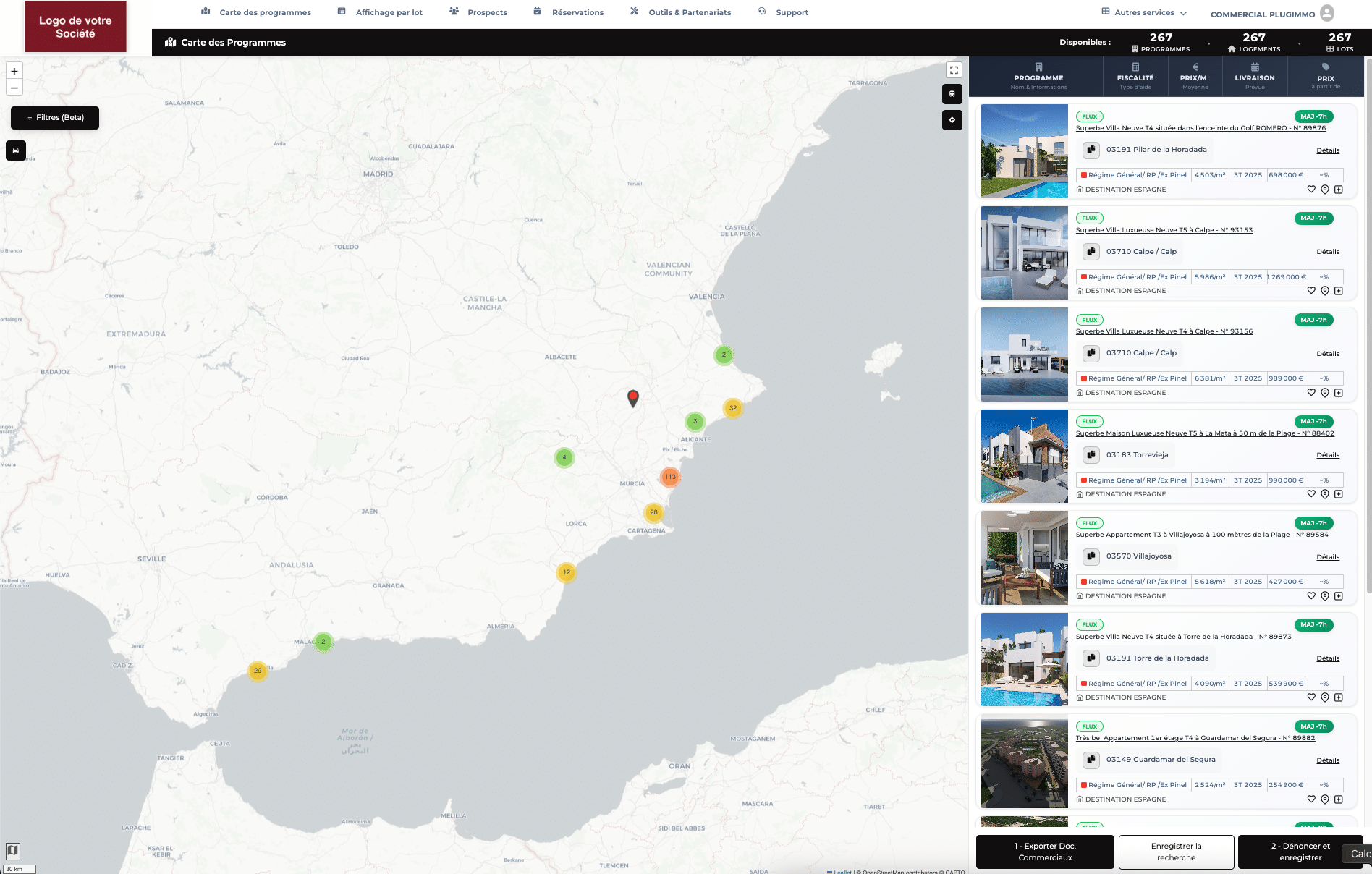Open the Filtres (Beta) panel
The height and width of the screenshot is (874, 1372).
click(x=55, y=117)
